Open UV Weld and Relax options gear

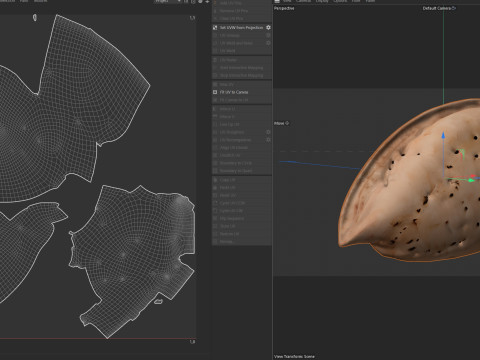click(x=268, y=43)
